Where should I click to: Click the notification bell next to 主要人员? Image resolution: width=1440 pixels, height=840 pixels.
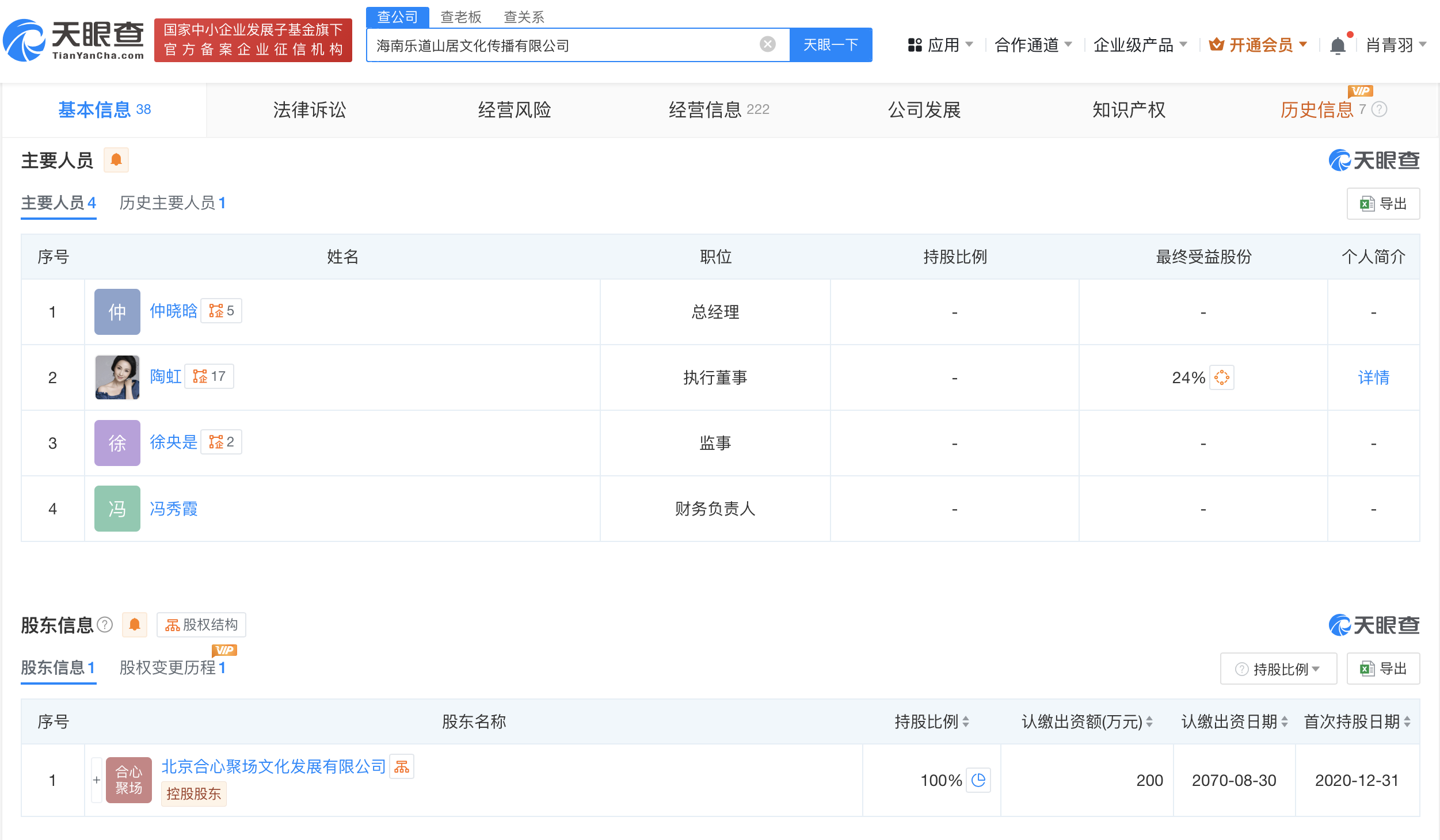point(116,160)
